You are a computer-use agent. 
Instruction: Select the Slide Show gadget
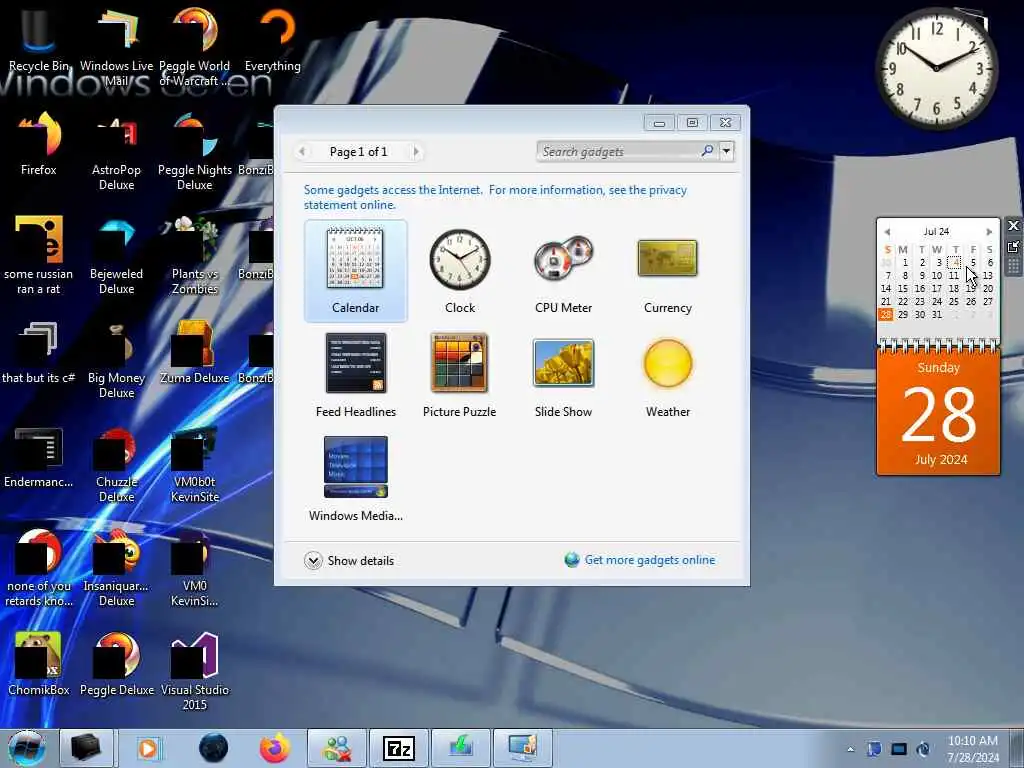pos(563,375)
